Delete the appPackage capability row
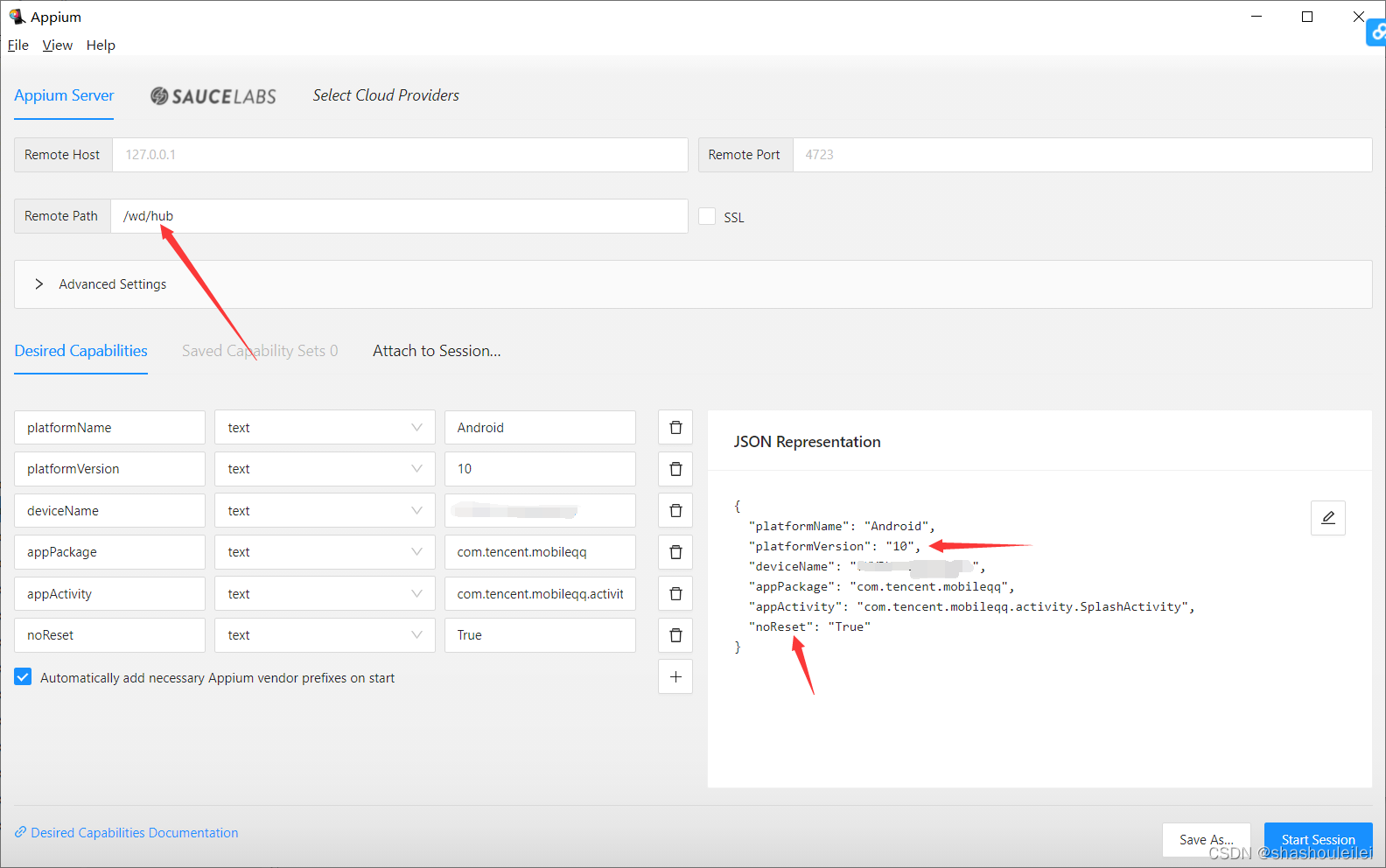The height and width of the screenshot is (868, 1386). 675,552
